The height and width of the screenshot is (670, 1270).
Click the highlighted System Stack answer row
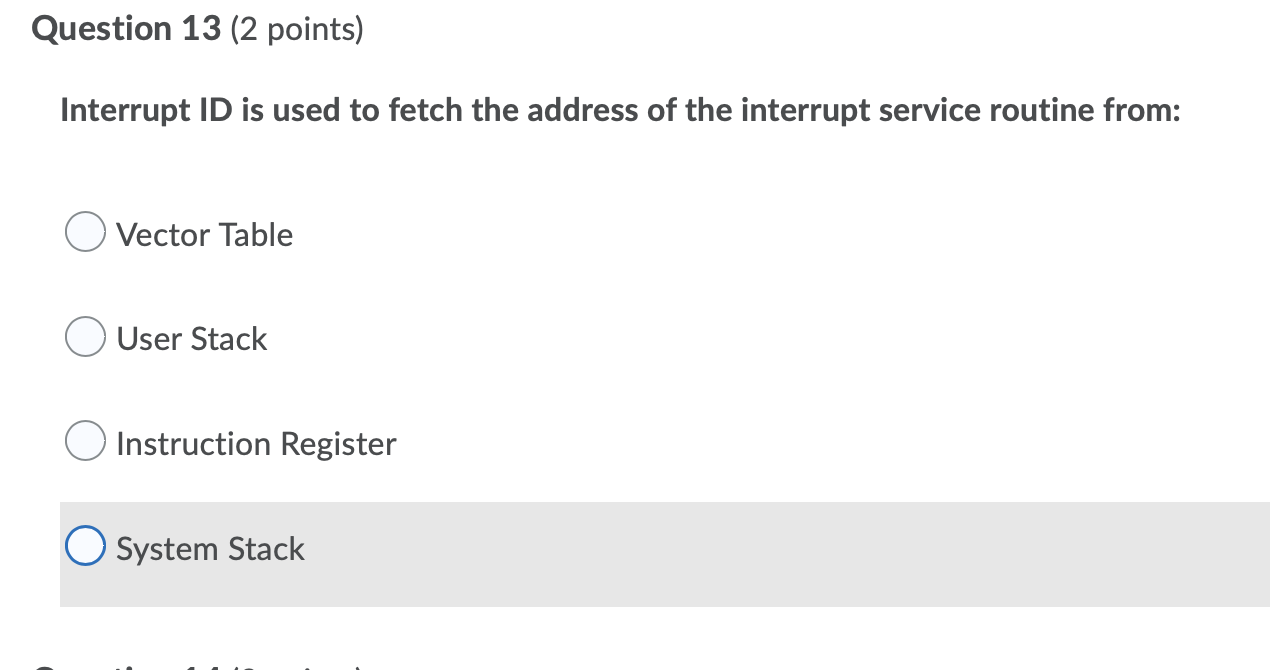(660, 553)
